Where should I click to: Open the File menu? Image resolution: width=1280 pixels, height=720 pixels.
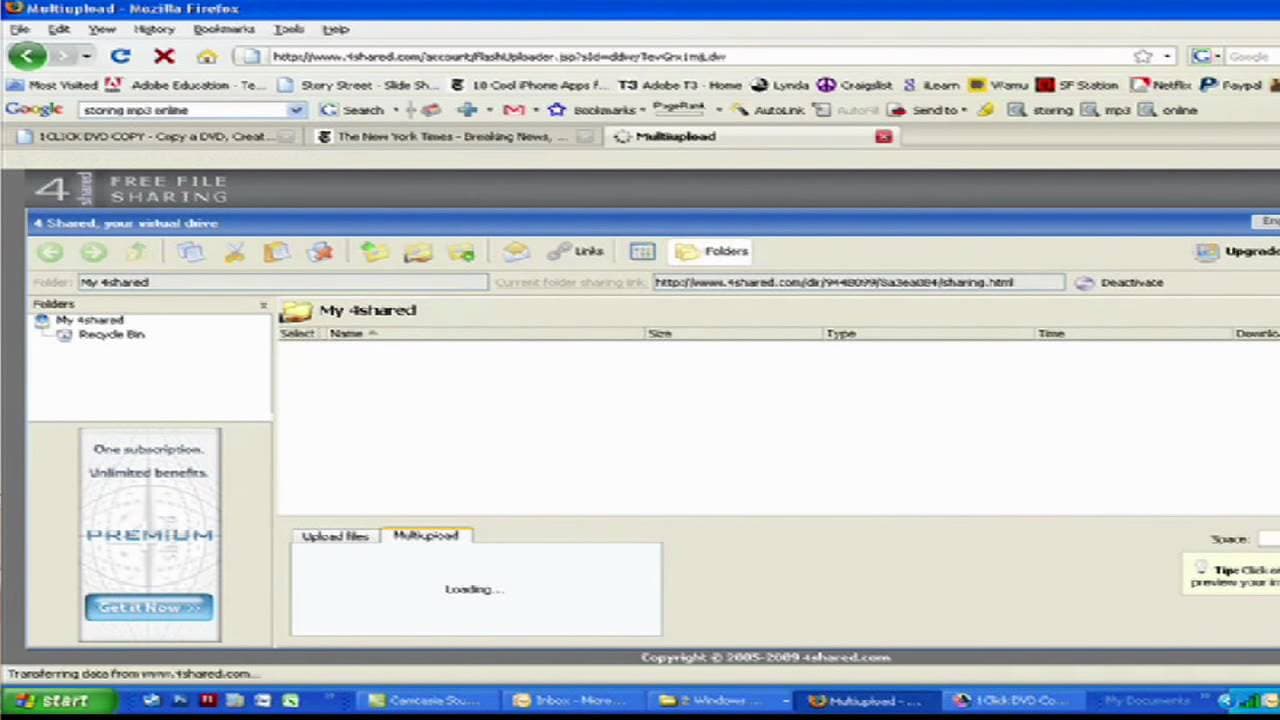click(19, 30)
